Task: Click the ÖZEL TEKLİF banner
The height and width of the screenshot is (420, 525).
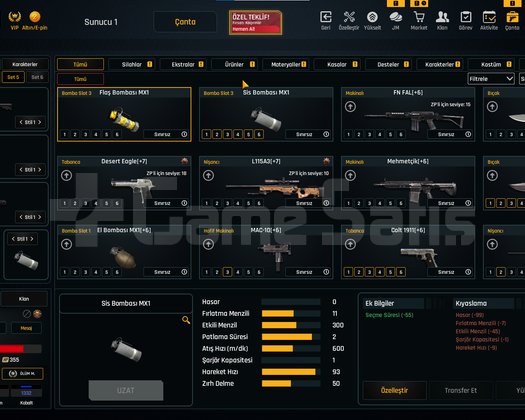Action: 255,22
